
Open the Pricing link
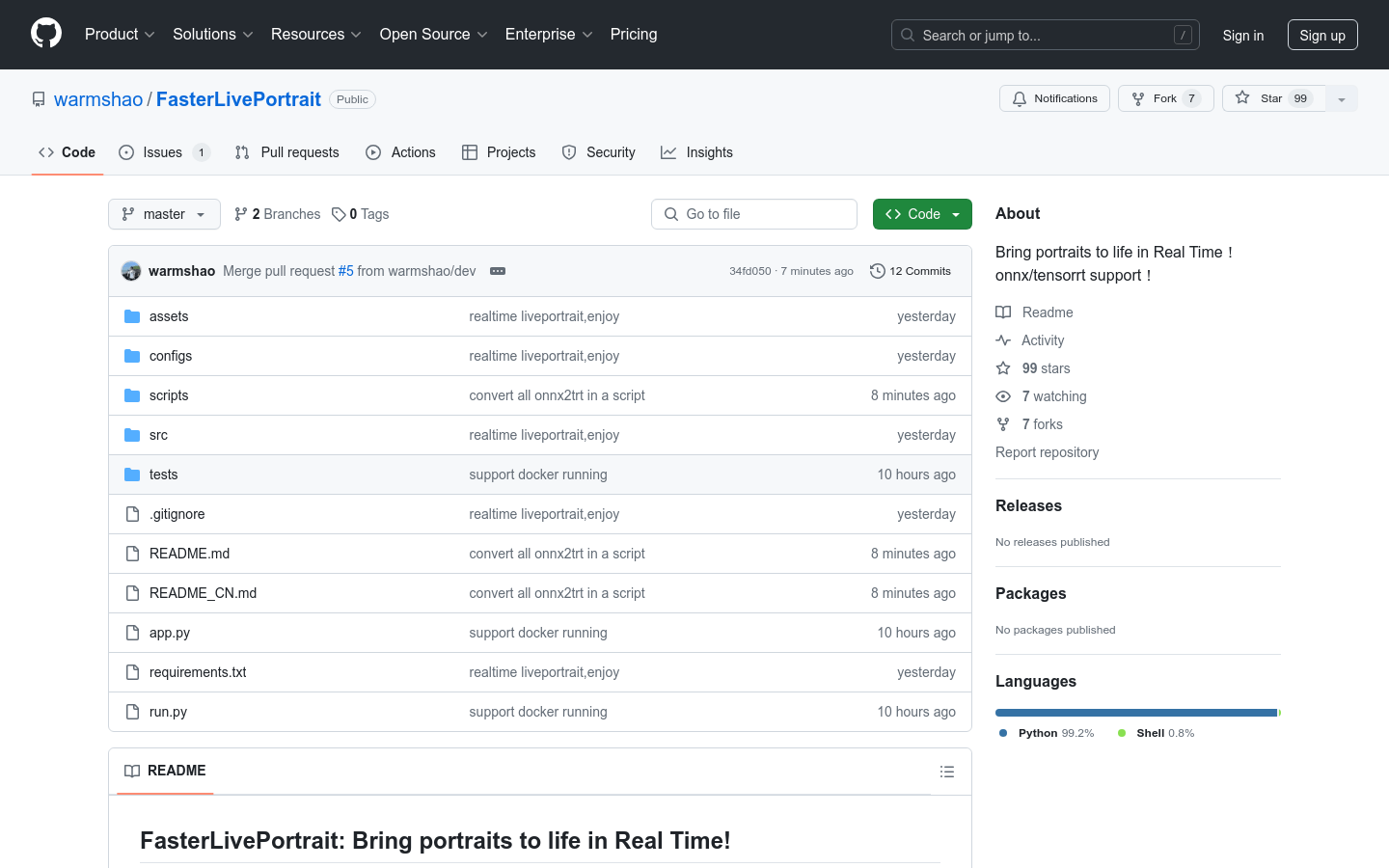pos(634,35)
